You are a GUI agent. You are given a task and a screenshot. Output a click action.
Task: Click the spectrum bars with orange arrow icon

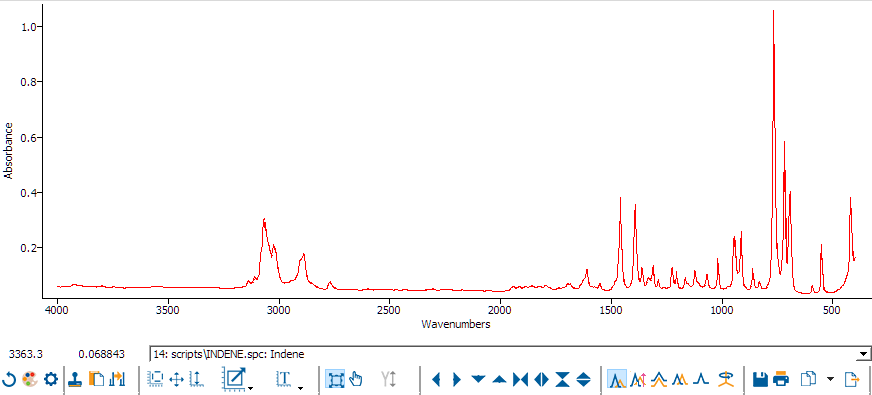pyautogui.click(x=118, y=380)
